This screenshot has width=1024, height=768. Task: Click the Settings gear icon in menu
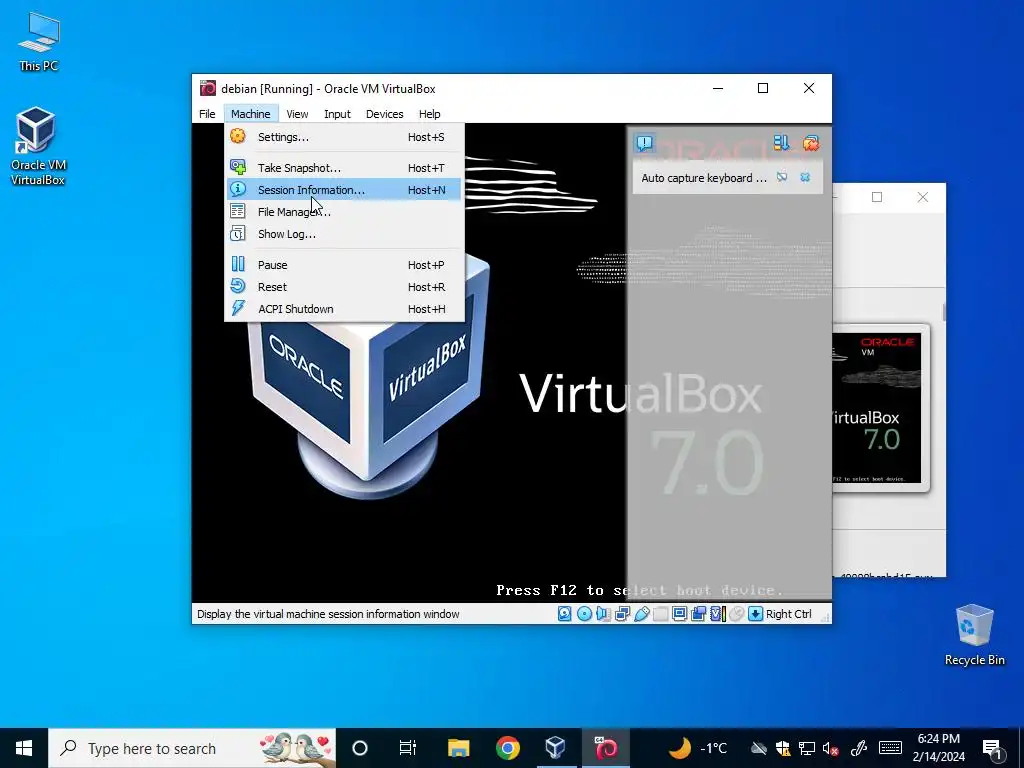(238, 136)
